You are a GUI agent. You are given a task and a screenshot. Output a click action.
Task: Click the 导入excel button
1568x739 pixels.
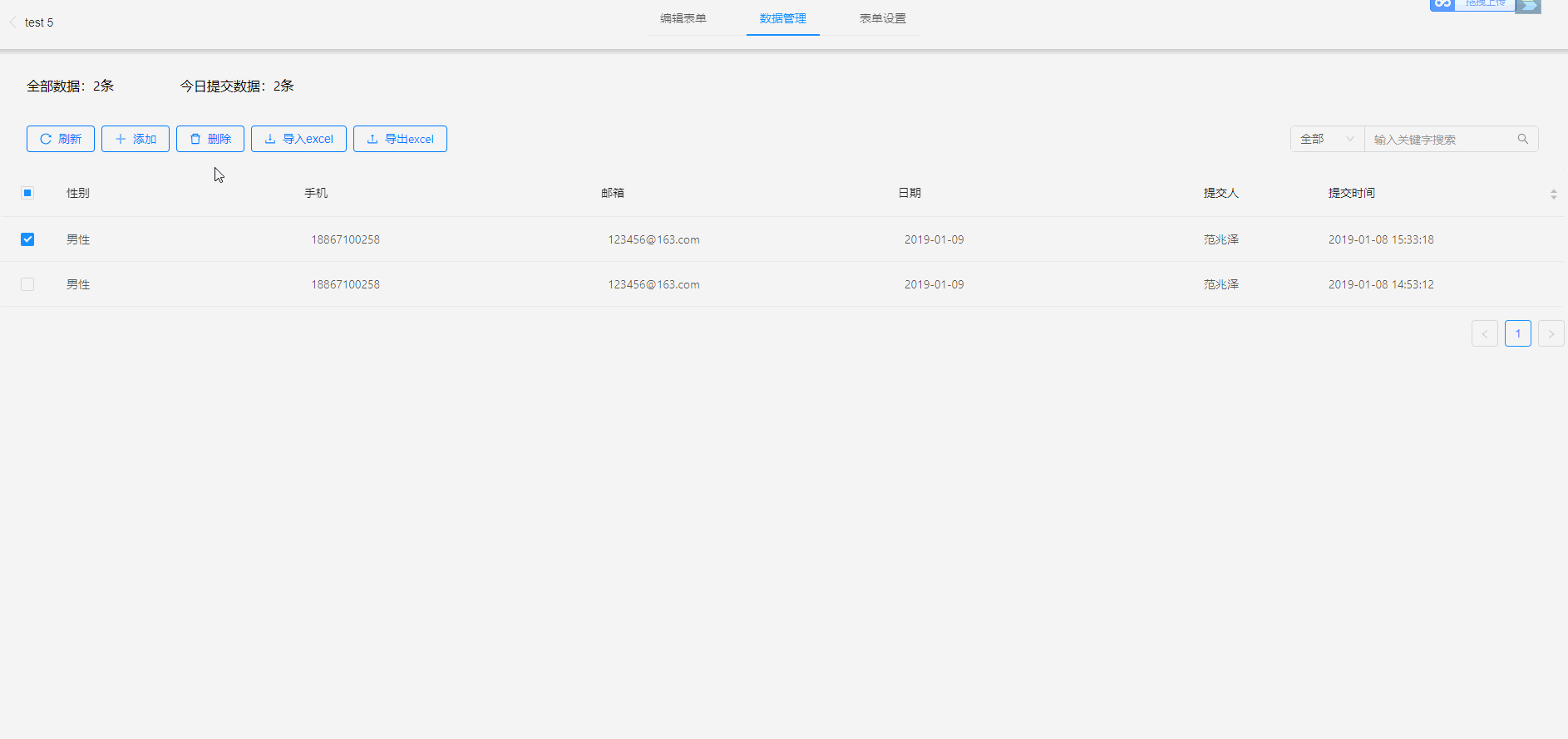click(x=298, y=139)
